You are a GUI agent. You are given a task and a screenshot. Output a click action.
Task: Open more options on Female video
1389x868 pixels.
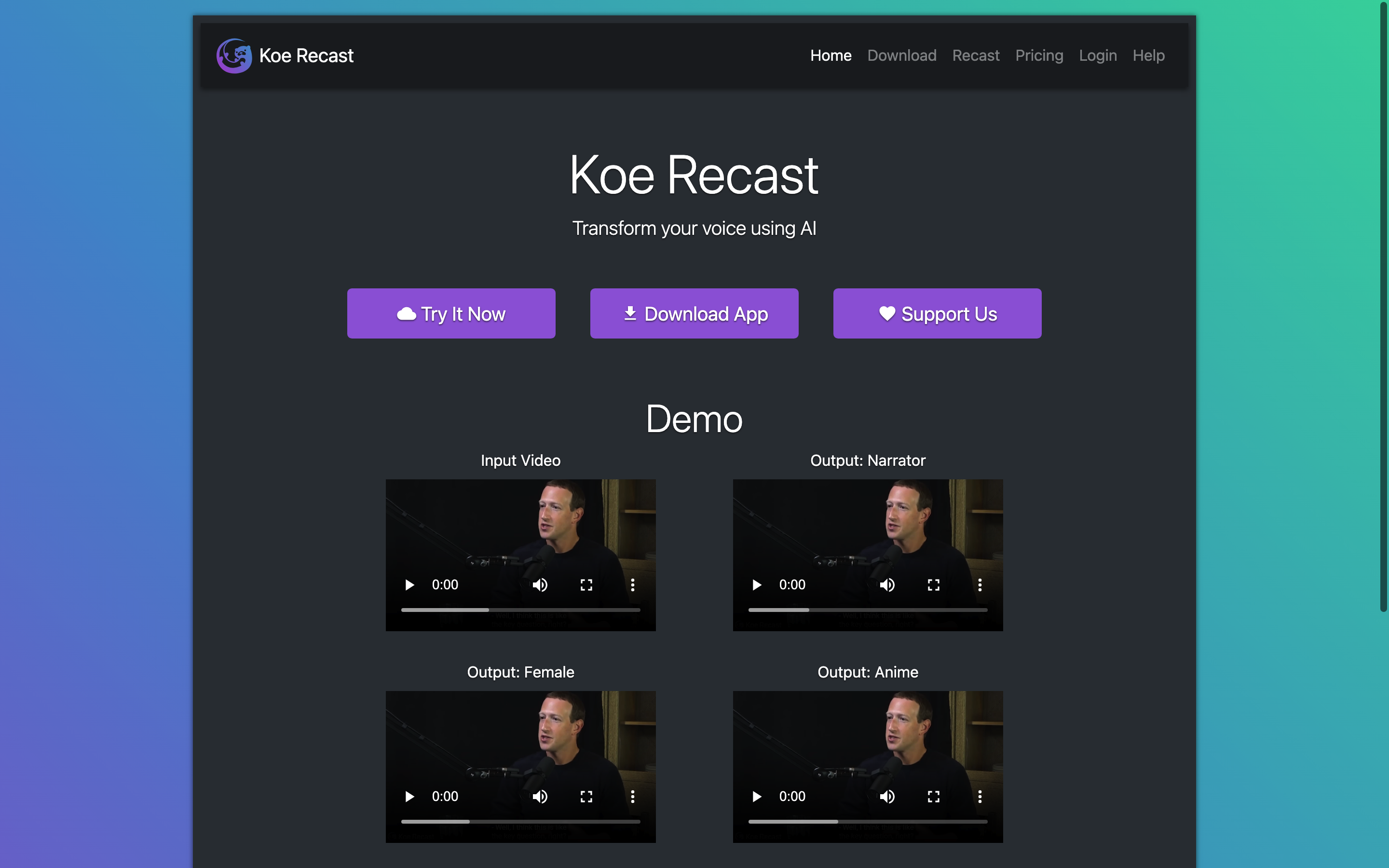(632, 797)
